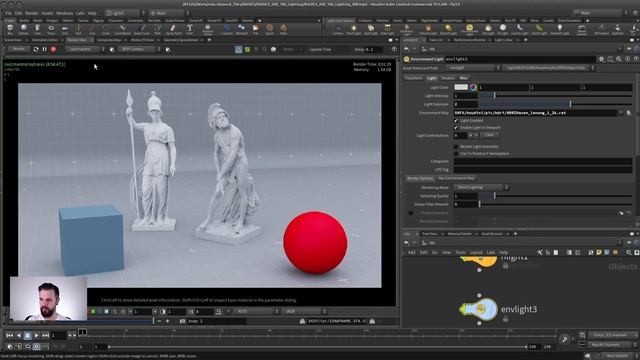Click play on the timeline playbar

36,335
